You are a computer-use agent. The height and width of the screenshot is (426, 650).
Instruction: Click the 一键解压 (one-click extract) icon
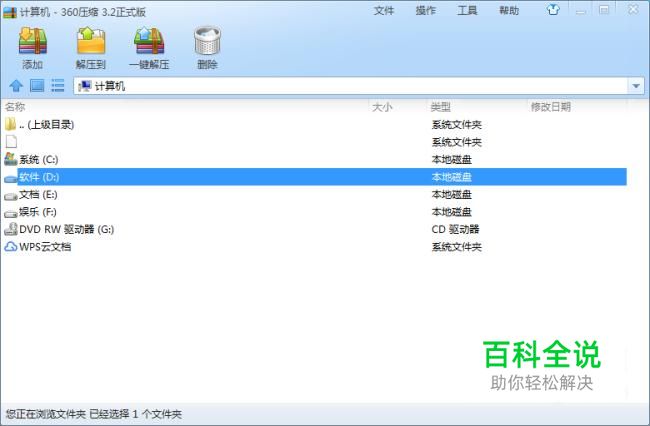coord(149,41)
